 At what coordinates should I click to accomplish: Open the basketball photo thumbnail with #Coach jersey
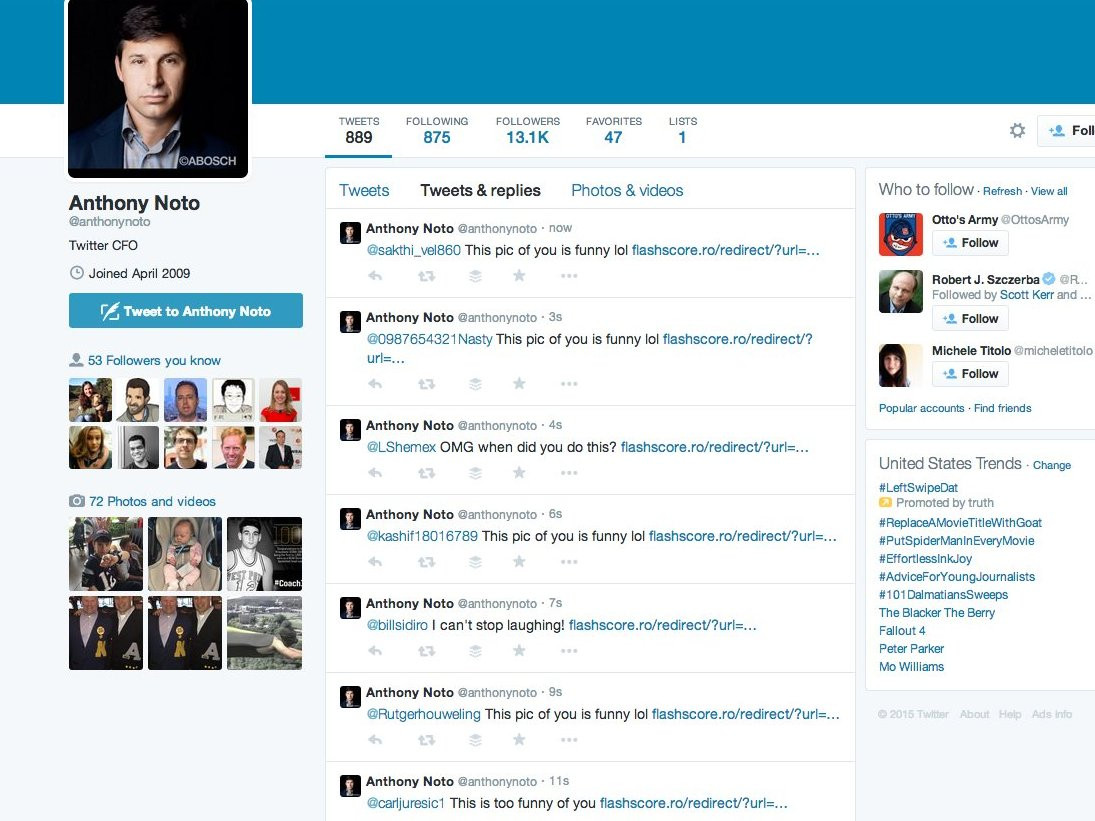click(x=263, y=554)
